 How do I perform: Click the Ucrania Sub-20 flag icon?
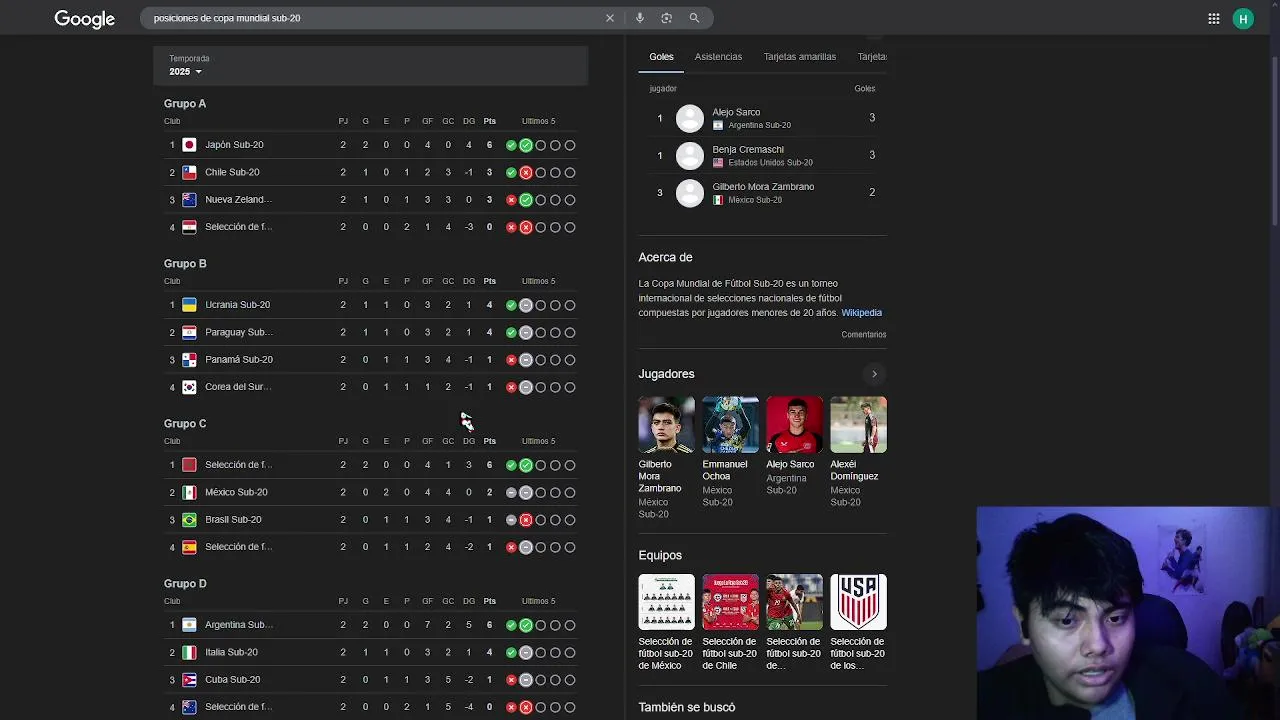[x=189, y=305]
